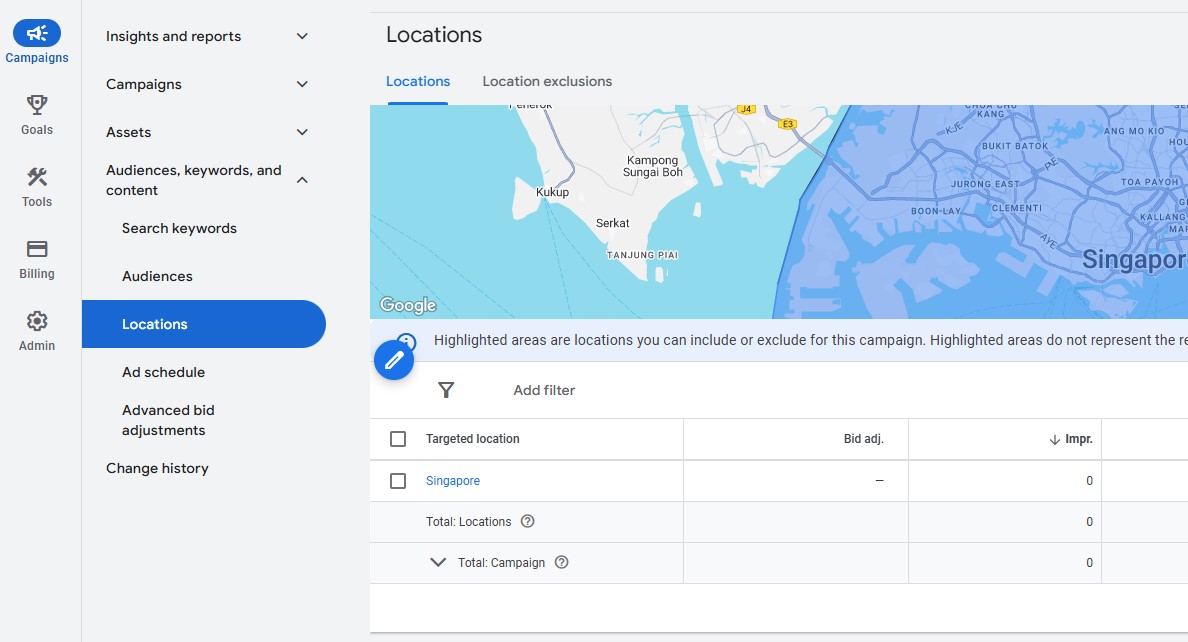
Task: Click the Boon Lay map label
Action: click(936, 211)
